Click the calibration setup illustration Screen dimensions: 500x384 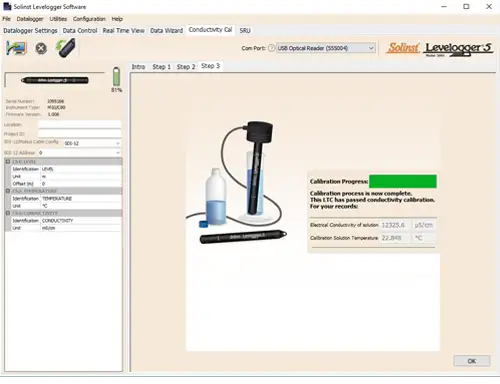[238, 182]
